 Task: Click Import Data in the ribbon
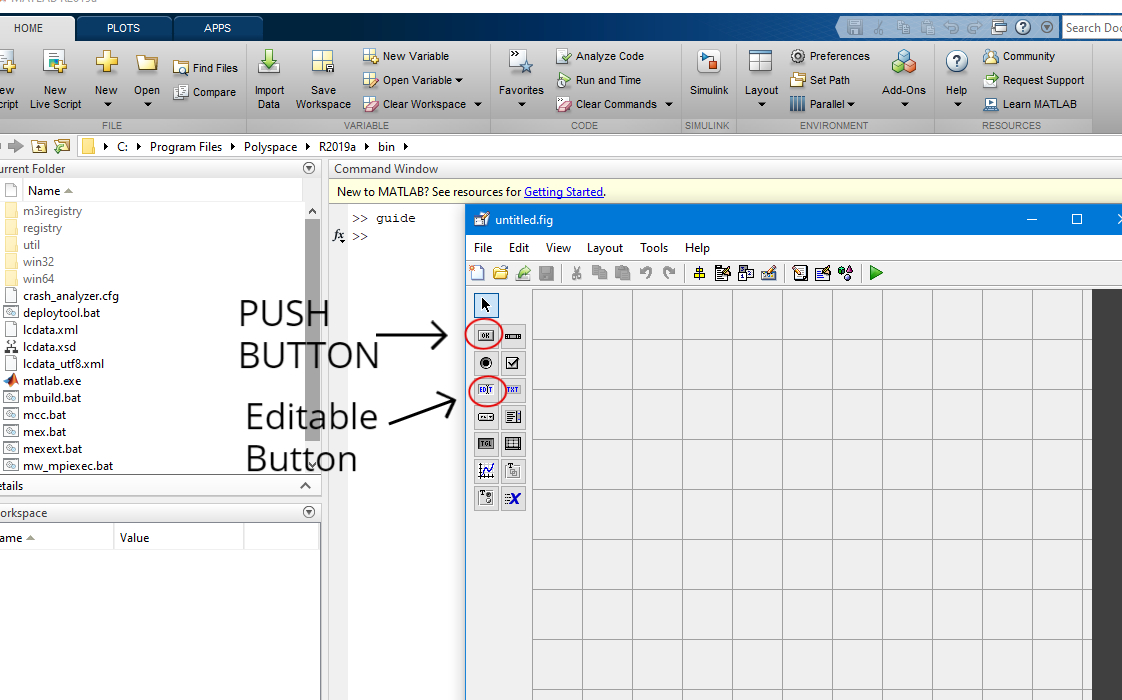[x=269, y=79]
